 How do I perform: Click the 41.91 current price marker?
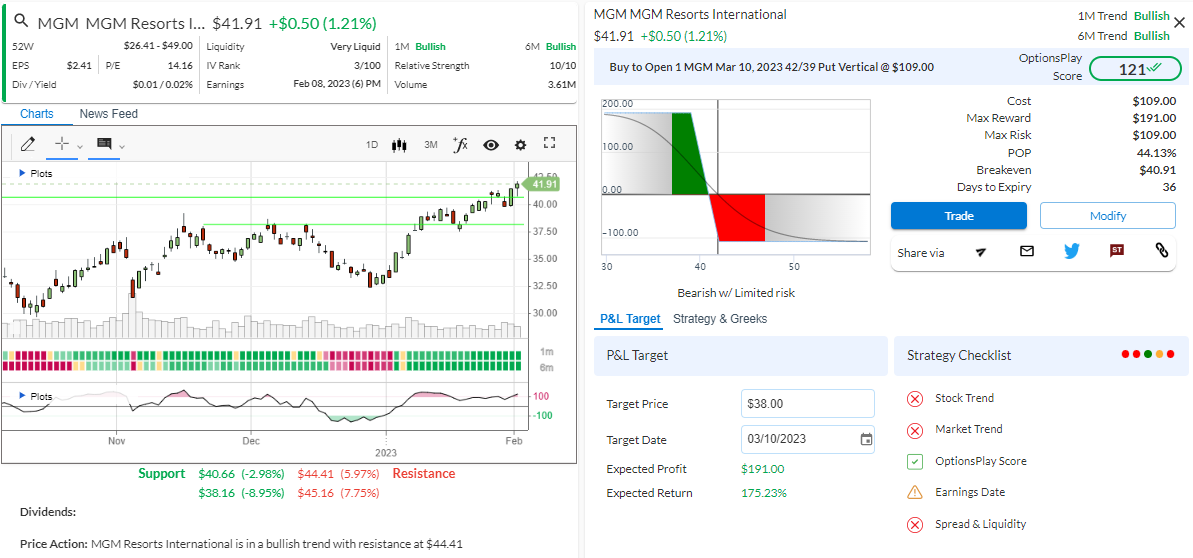tap(543, 184)
